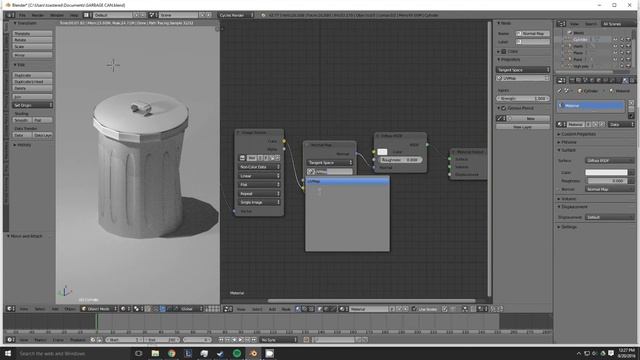This screenshot has width=640, height=360.
Task: Open the Data link dropdown beside Material name
Action: pos(621,124)
